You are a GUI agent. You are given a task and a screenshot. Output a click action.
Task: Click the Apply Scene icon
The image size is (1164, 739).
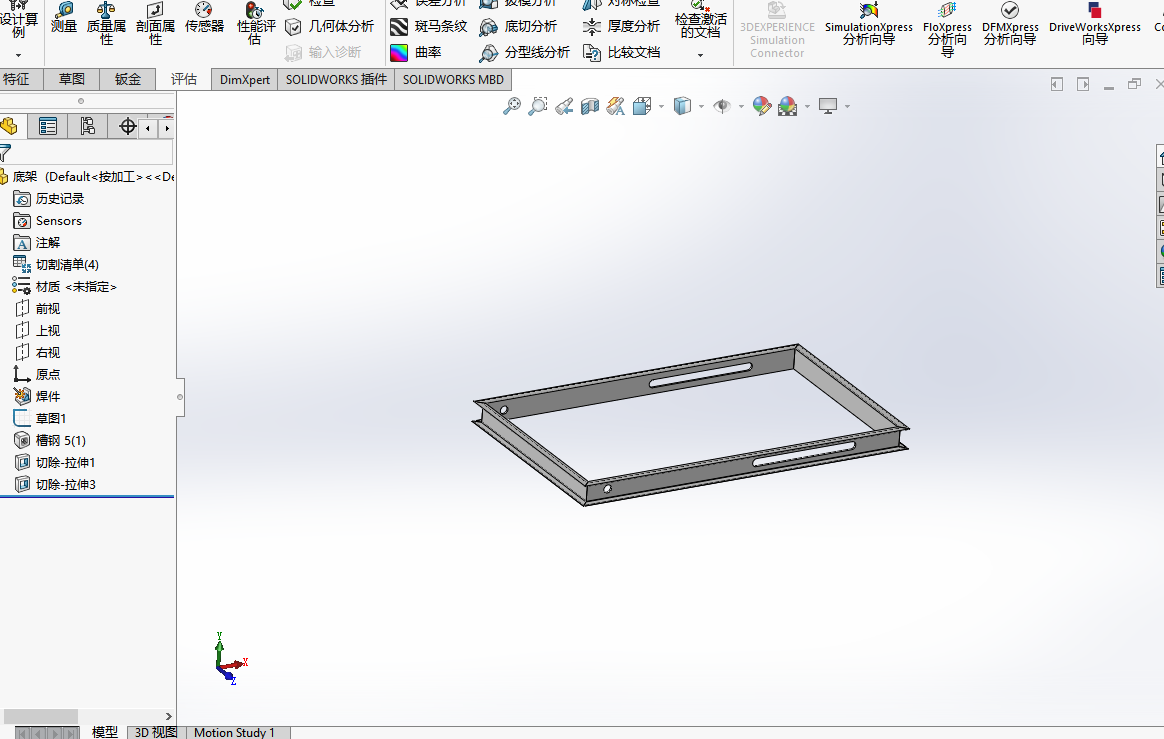point(788,106)
